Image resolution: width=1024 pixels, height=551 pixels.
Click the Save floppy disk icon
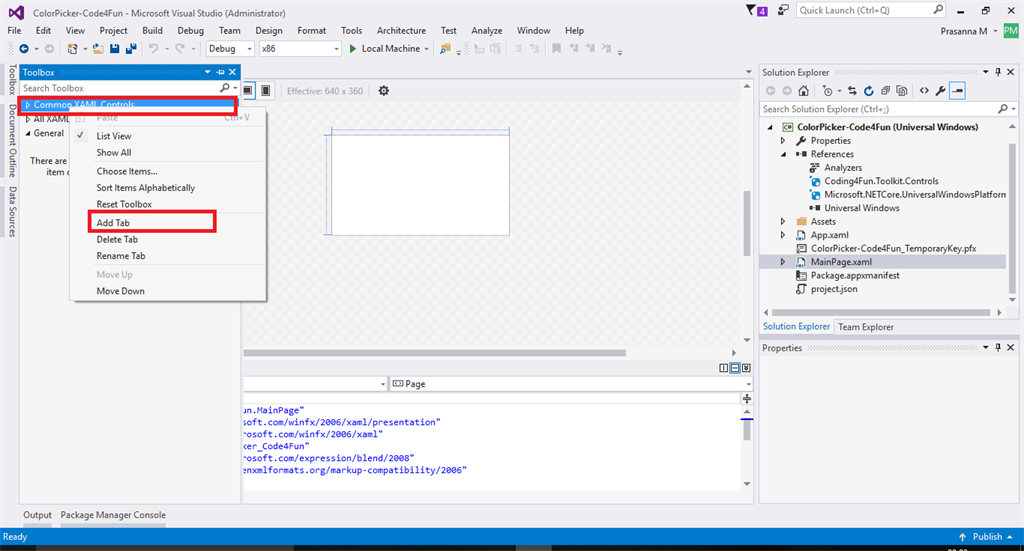114,48
